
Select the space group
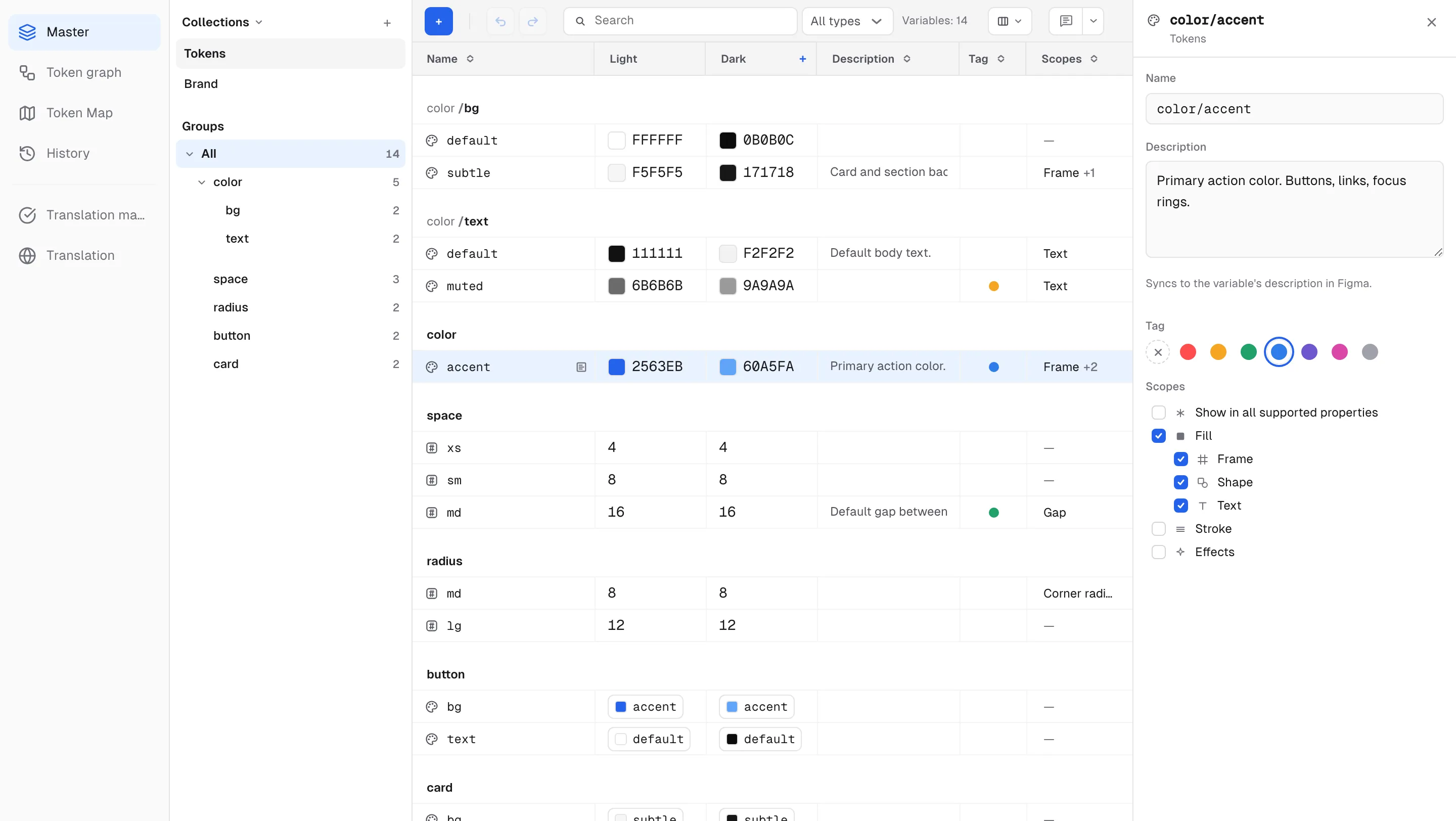point(290,279)
